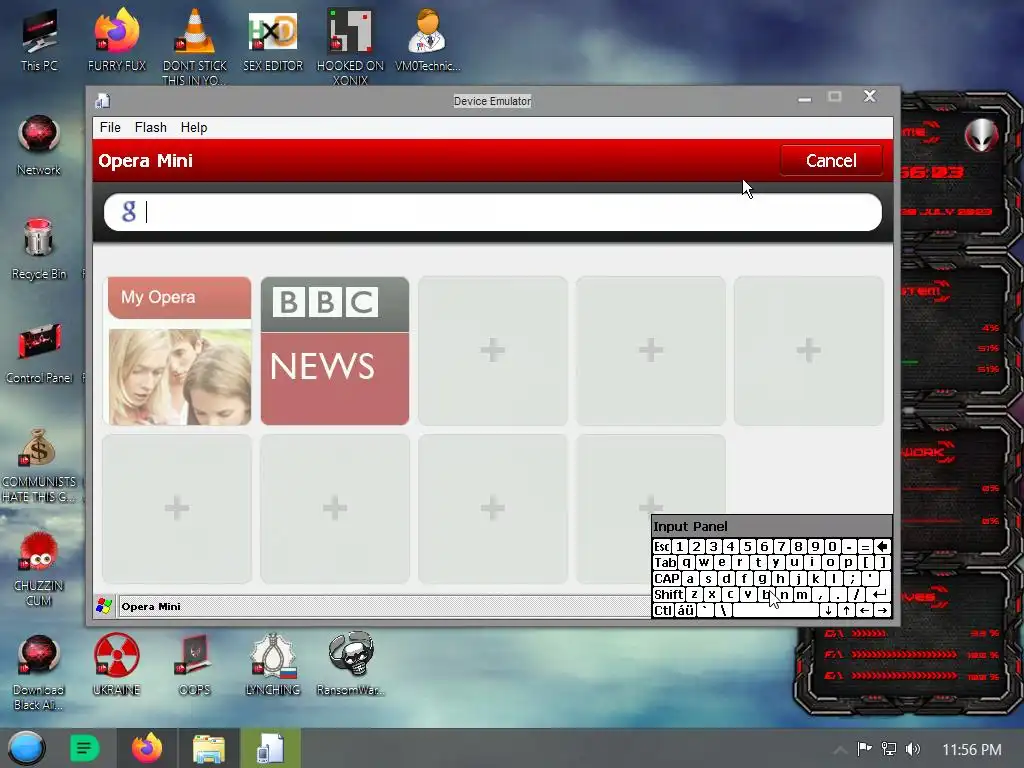Open the File menu in Device Emulator
The height and width of the screenshot is (768, 1024).
coord(110,127)
